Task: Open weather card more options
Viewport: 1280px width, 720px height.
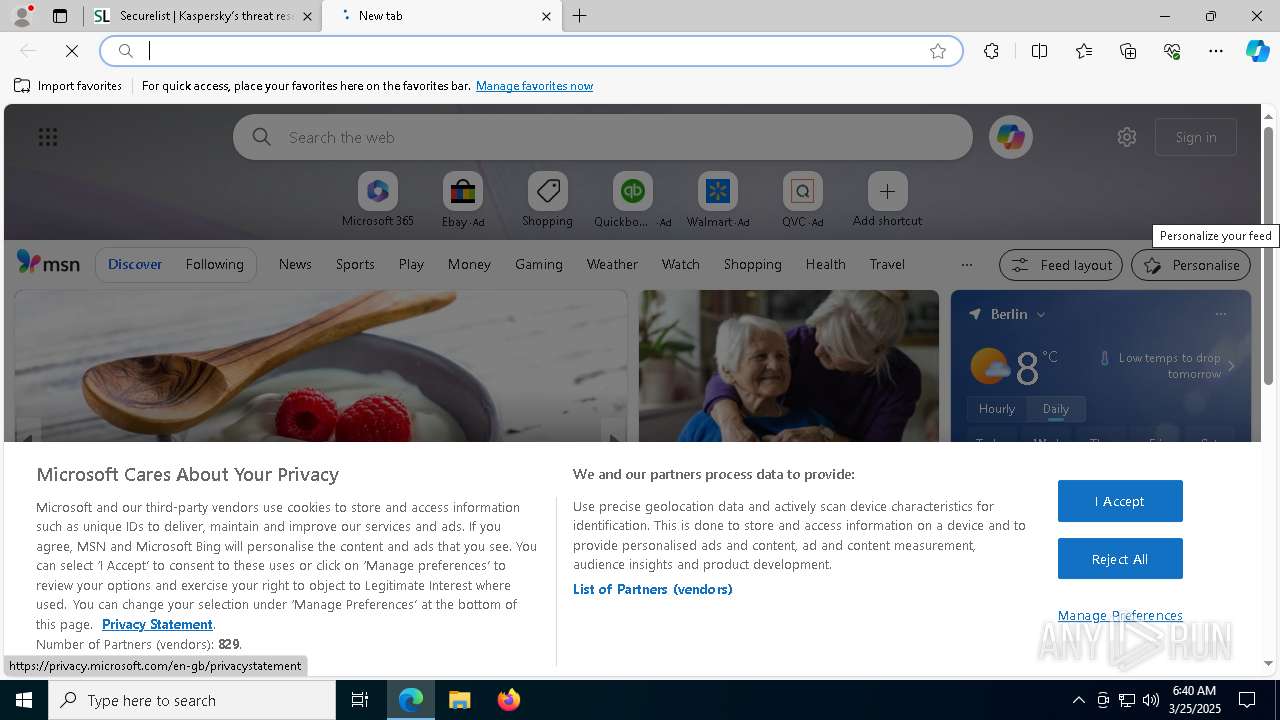Action: [x=1220, y=314]
